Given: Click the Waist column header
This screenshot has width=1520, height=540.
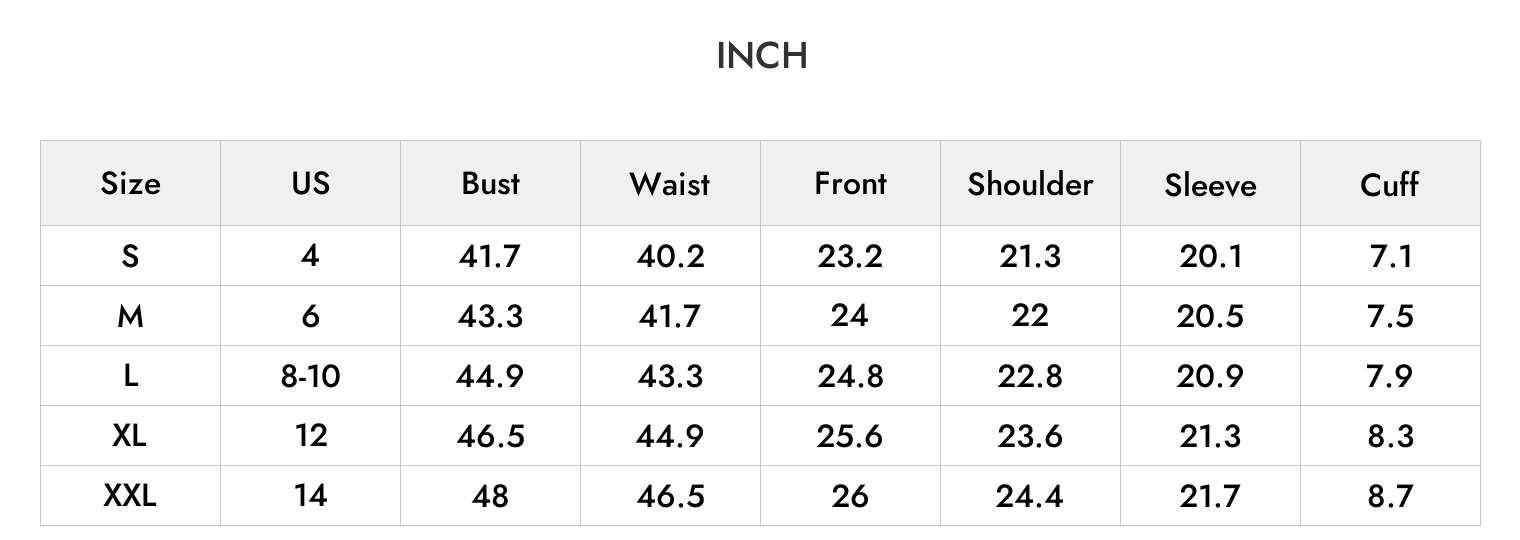Looking at the screenshot, I should 670,184.
